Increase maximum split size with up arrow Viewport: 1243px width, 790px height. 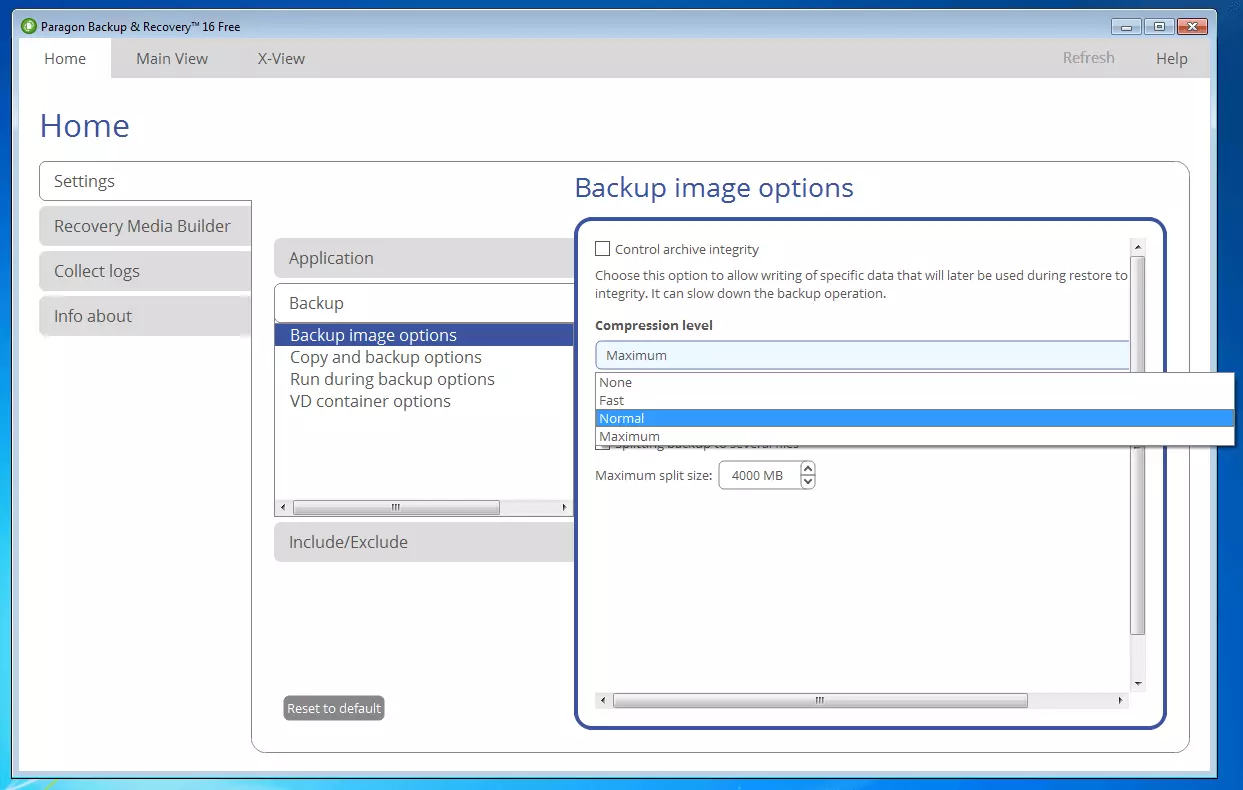pos(808,468)
